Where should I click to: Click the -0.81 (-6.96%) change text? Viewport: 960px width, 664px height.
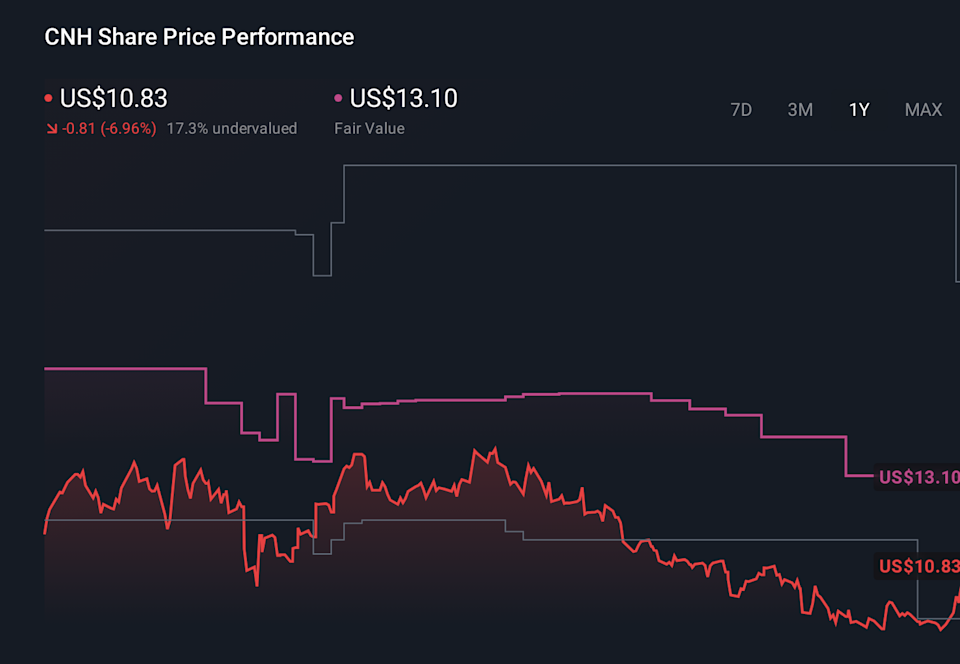[110, 129]
